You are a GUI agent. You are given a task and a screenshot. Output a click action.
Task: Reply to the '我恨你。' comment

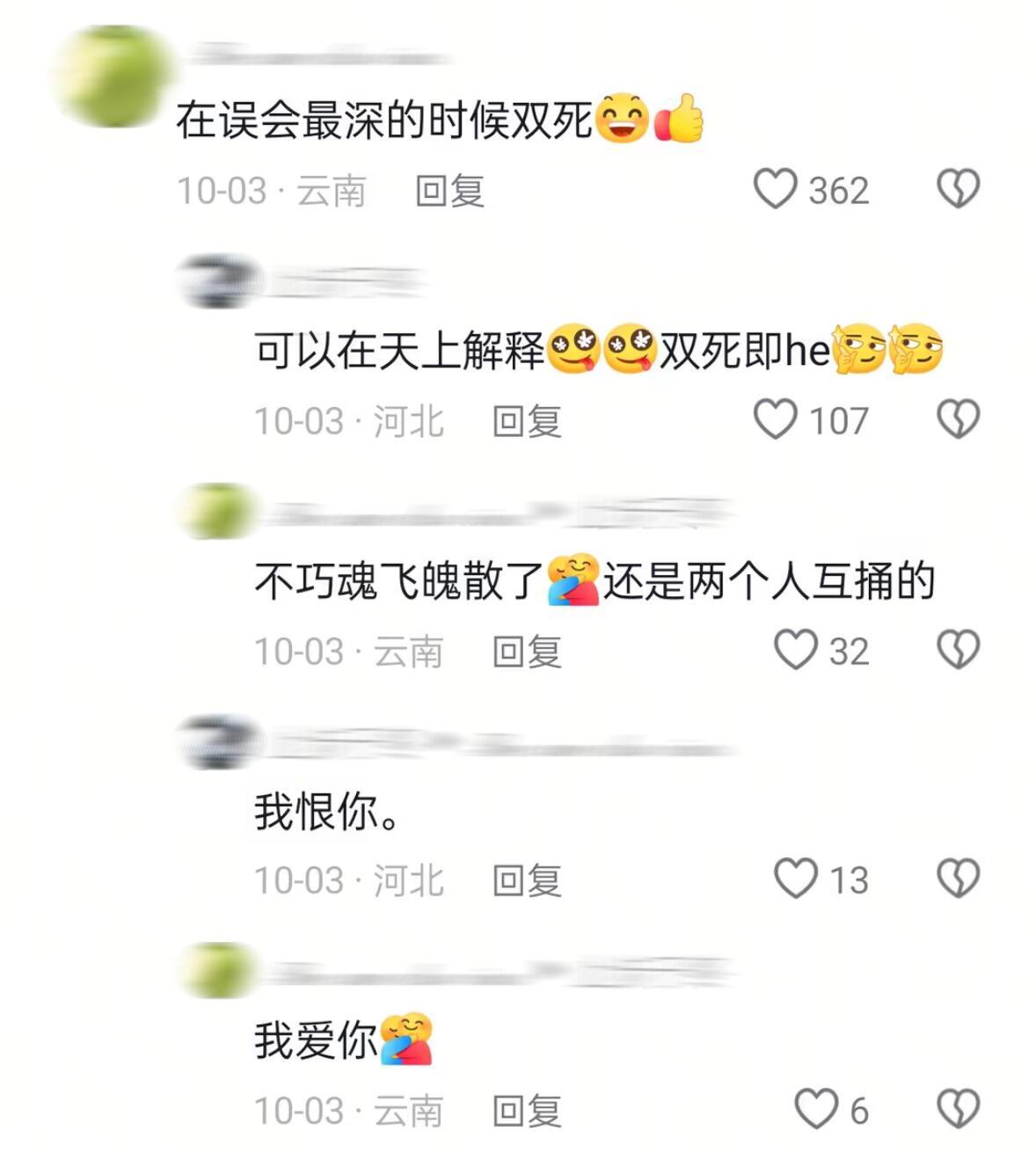pos(527,880)
